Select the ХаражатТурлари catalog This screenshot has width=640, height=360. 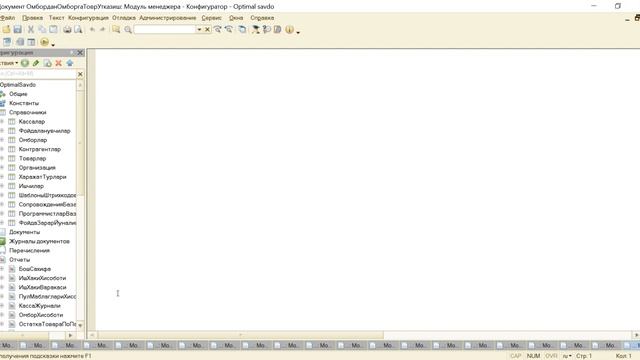point(42,177)
